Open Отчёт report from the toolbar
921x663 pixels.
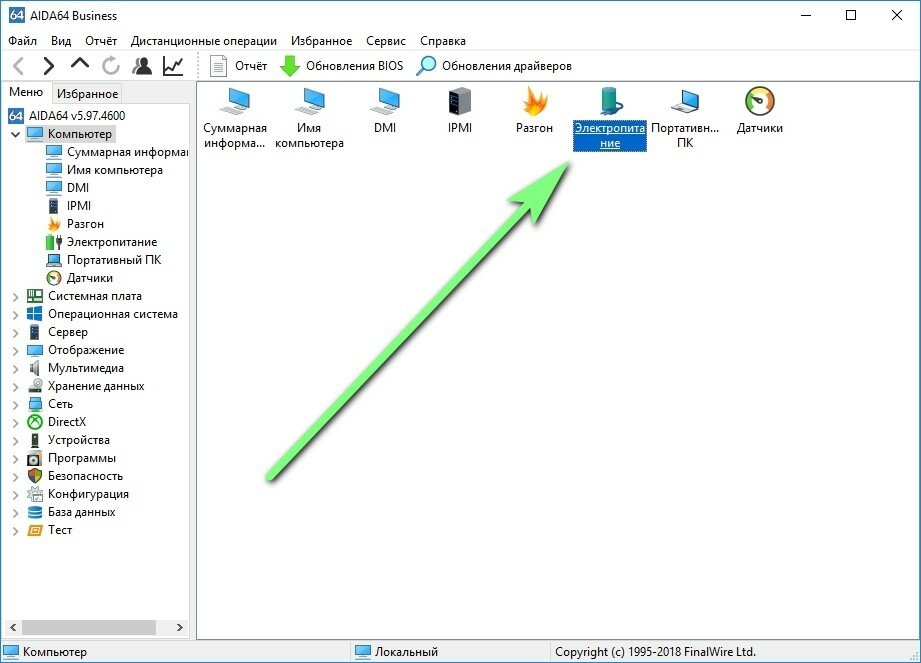(x=238, y=66)
